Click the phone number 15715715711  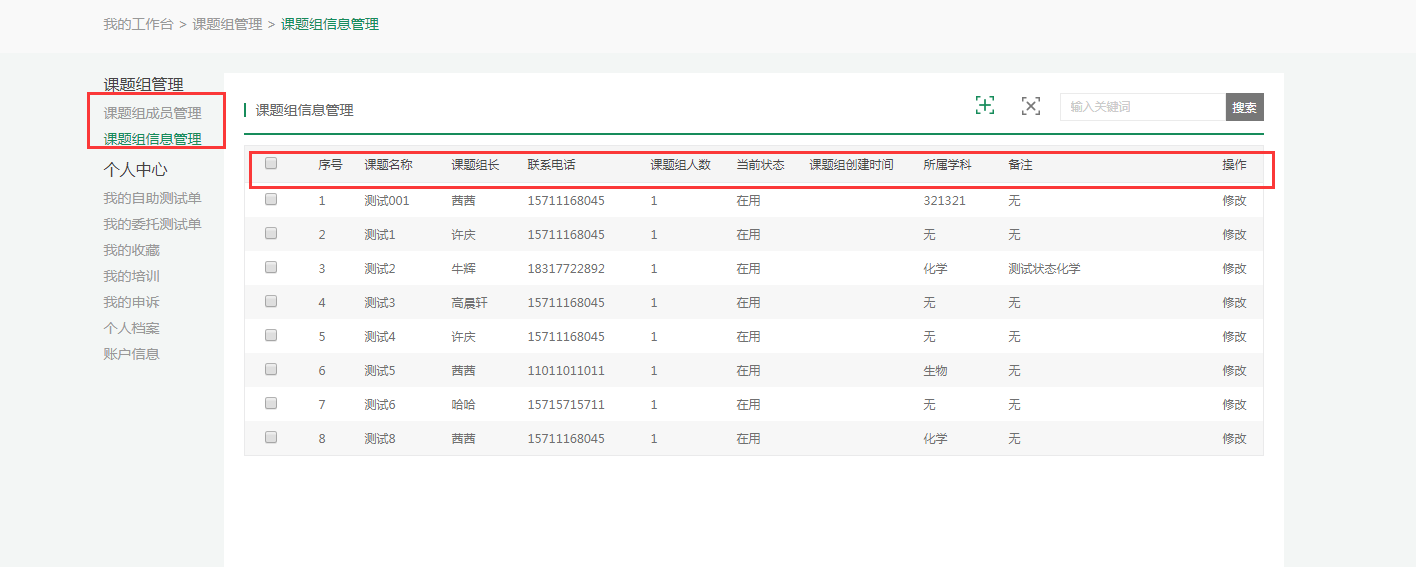[566, 405]
